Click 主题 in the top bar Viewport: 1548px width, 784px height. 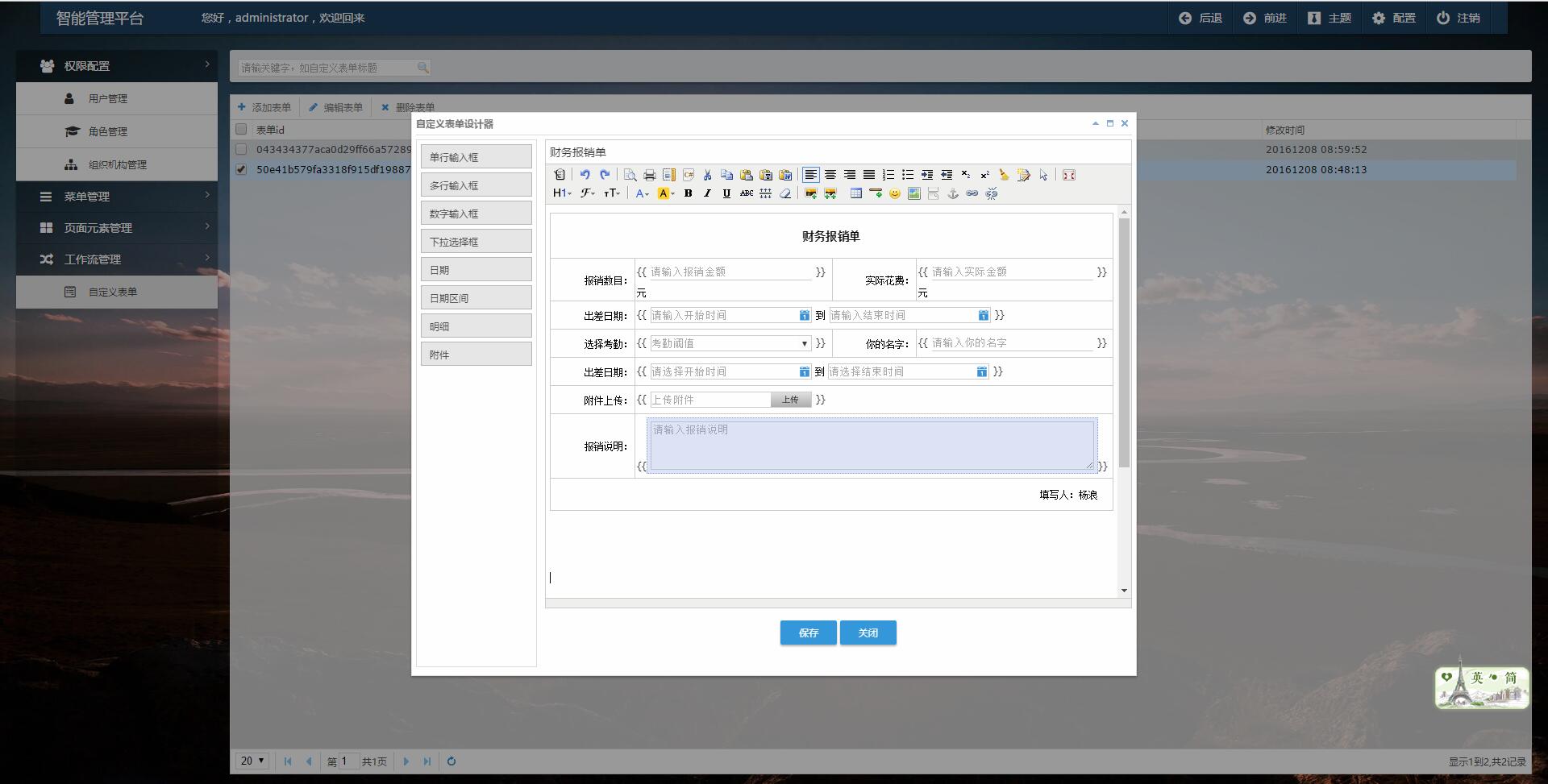pos(1330,18)
